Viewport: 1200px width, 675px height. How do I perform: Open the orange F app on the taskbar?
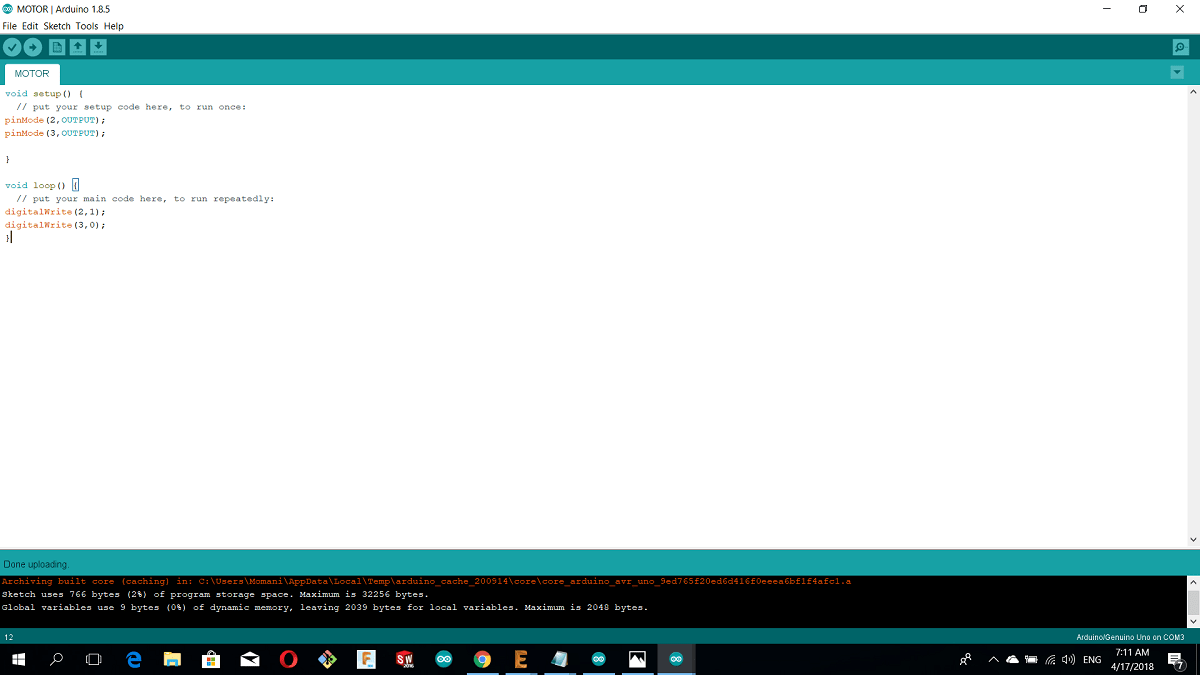[x=366, y=659]
